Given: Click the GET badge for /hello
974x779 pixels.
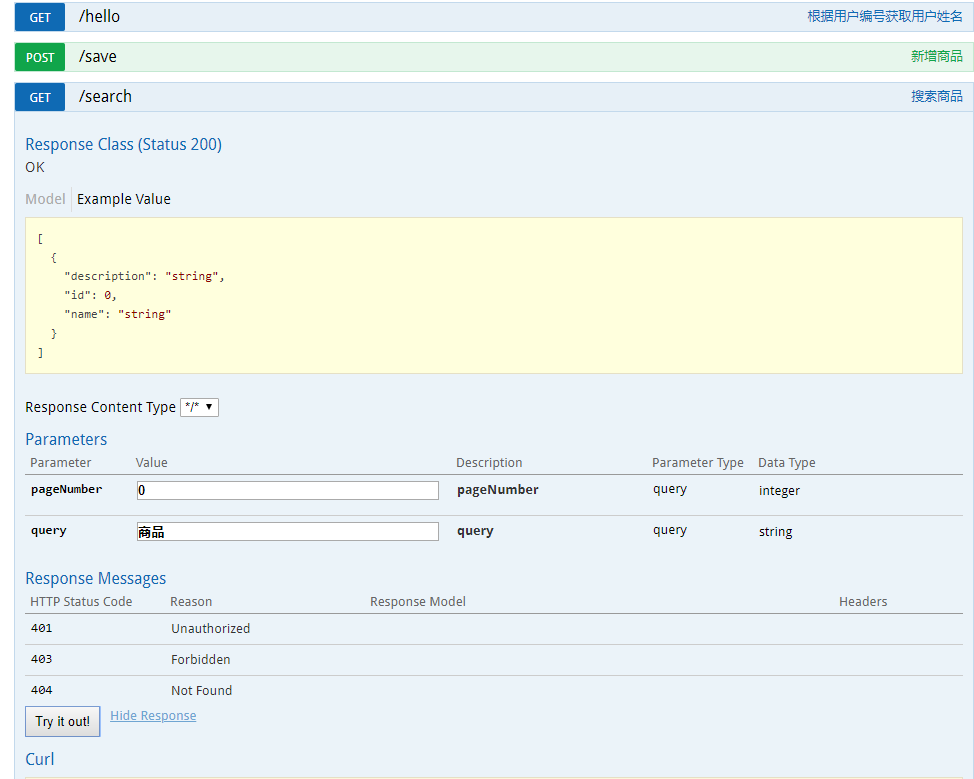Looking at the screenshot, I should click(x=40, y=17).
